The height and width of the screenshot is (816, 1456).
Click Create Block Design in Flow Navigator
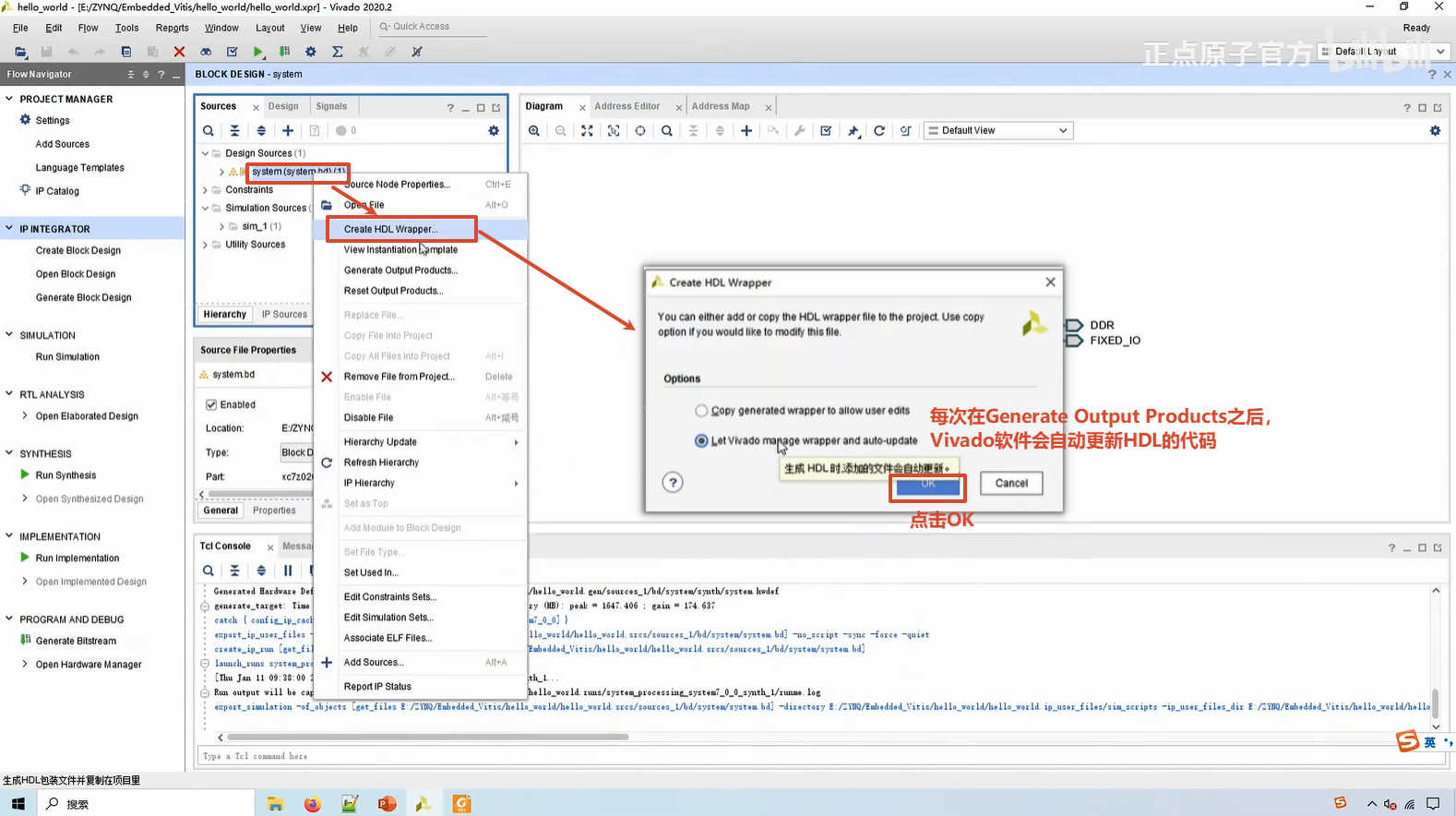(78, 251)
